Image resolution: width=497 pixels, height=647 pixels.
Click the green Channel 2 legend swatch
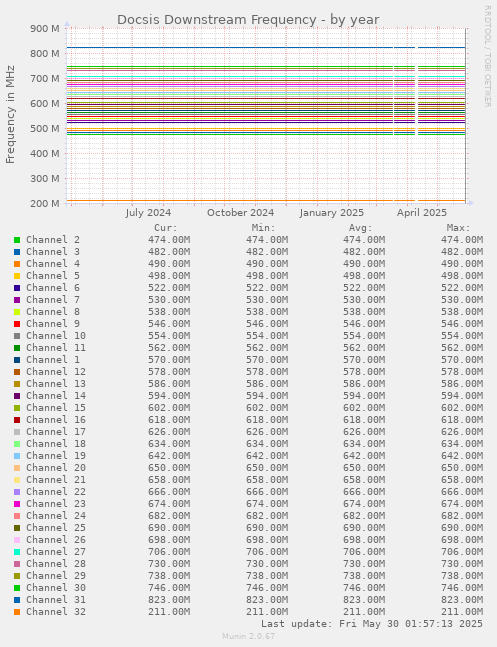17,240
